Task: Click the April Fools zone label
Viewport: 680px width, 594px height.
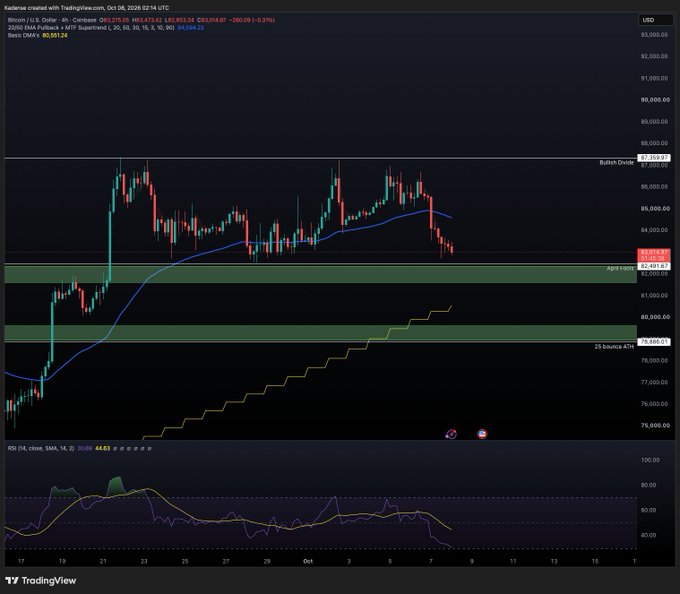Action: [620, 268]
